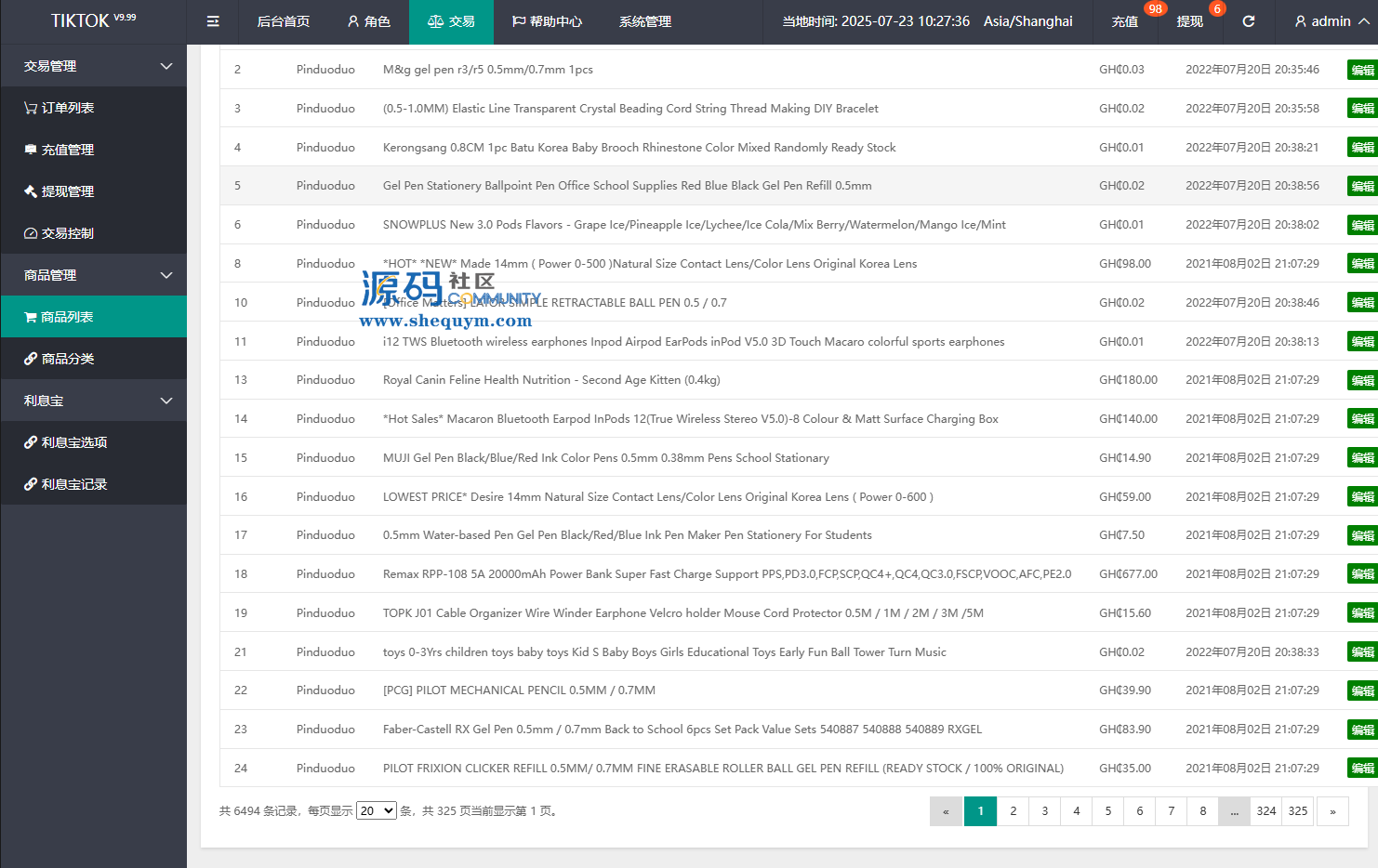The height and width of the screenshot is (868, 1378).
Task: Expand the admin user menu
Action: click(1331, 21)
